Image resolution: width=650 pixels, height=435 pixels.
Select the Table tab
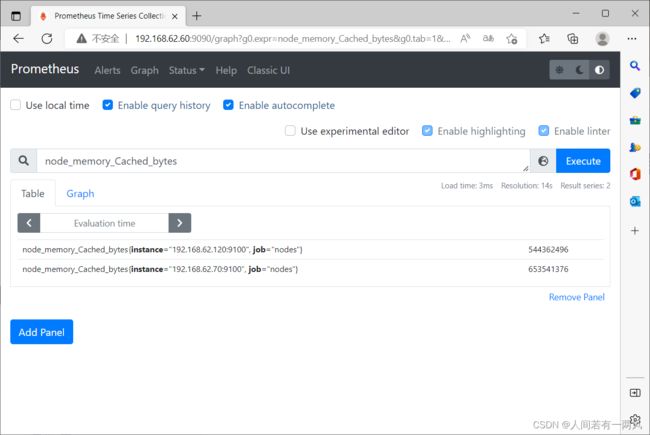click(x=33, y=193)
